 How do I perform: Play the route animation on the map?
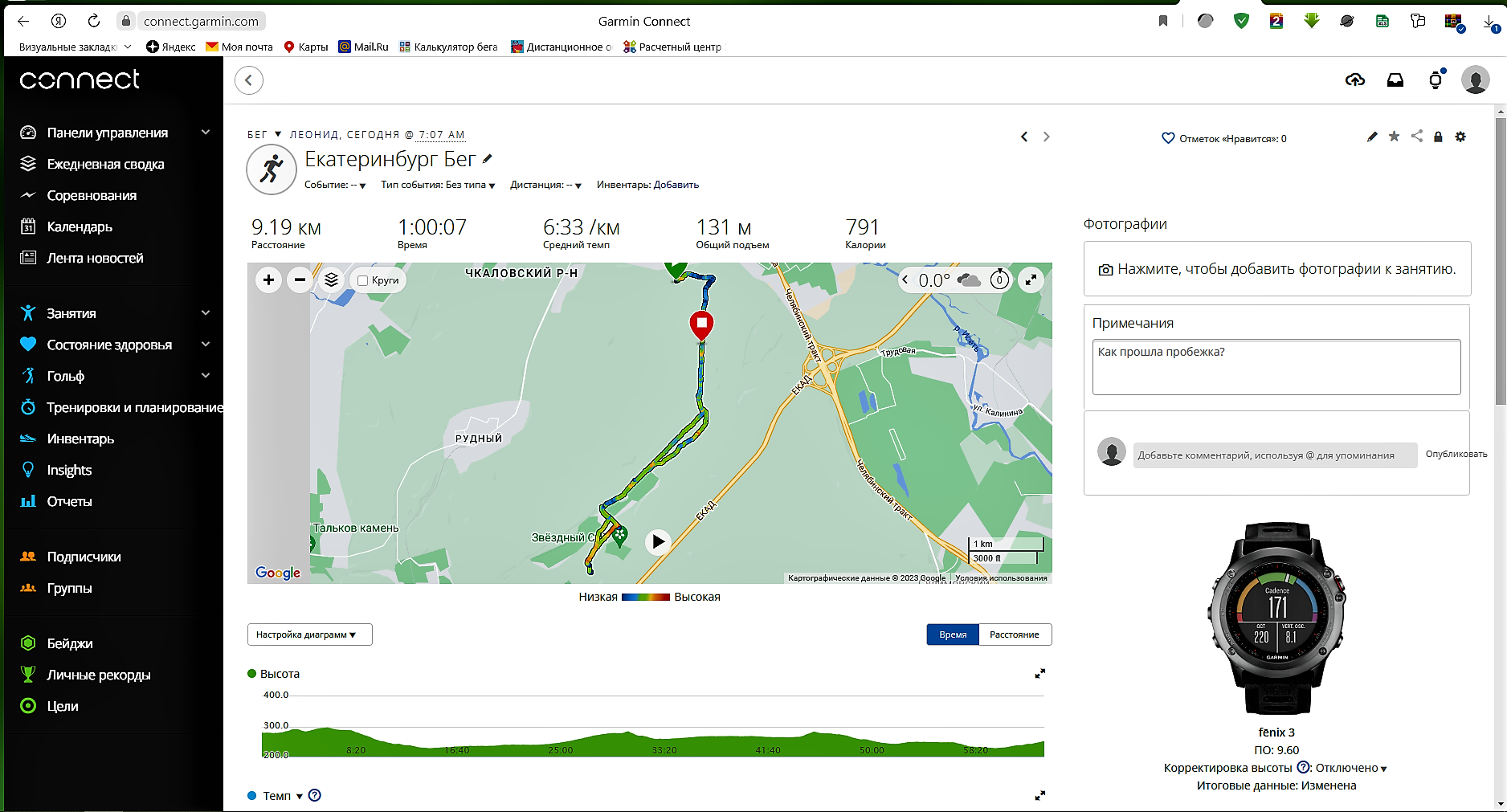658,541
